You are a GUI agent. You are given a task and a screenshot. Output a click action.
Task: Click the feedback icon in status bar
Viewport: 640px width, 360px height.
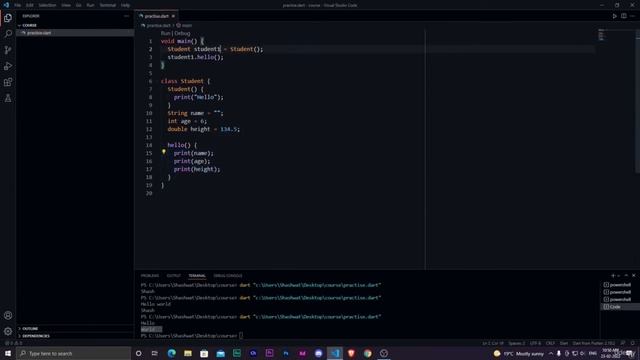(x=623, y=343)
